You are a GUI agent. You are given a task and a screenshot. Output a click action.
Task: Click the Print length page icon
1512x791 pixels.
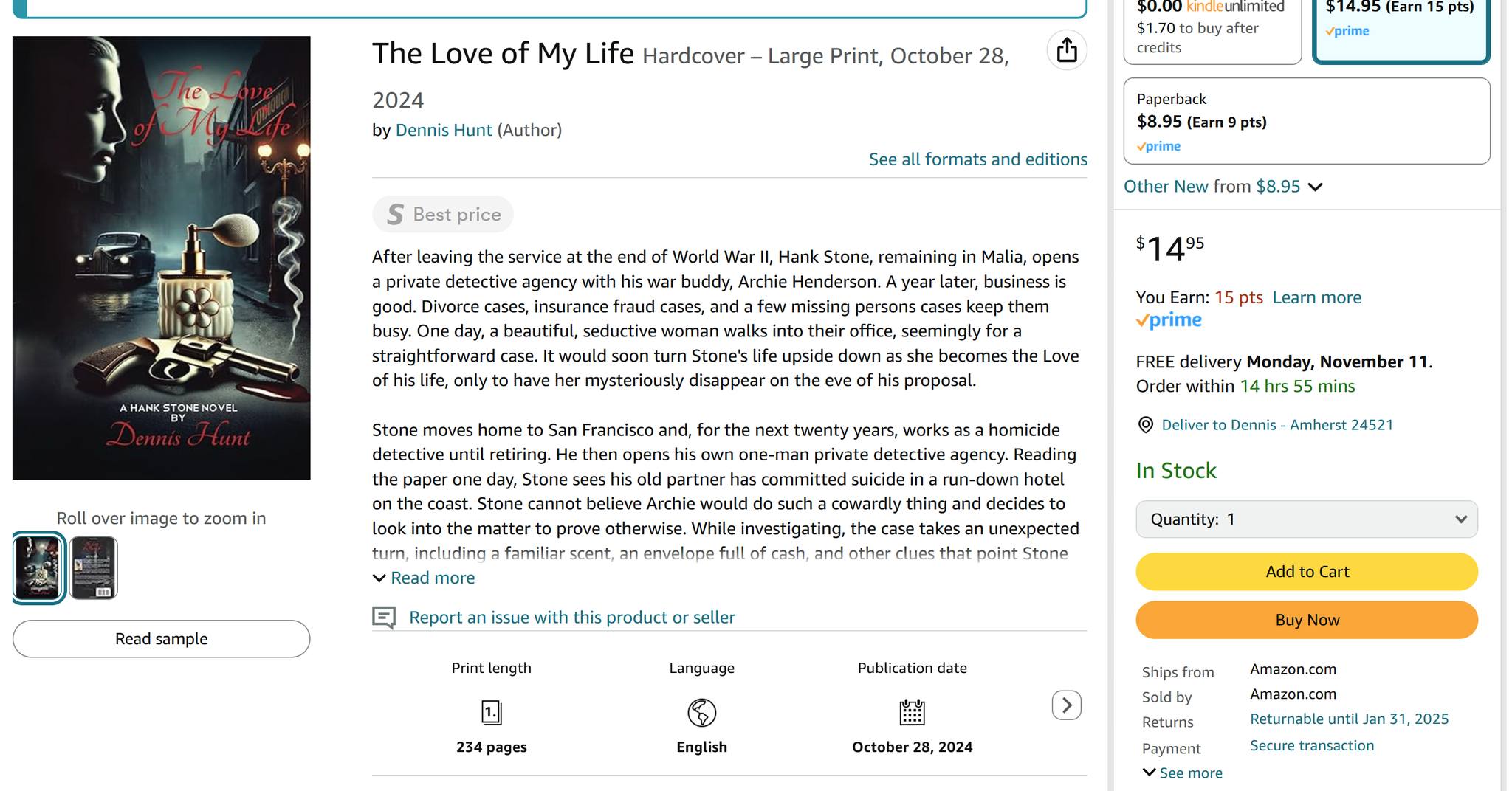(492, 712)
